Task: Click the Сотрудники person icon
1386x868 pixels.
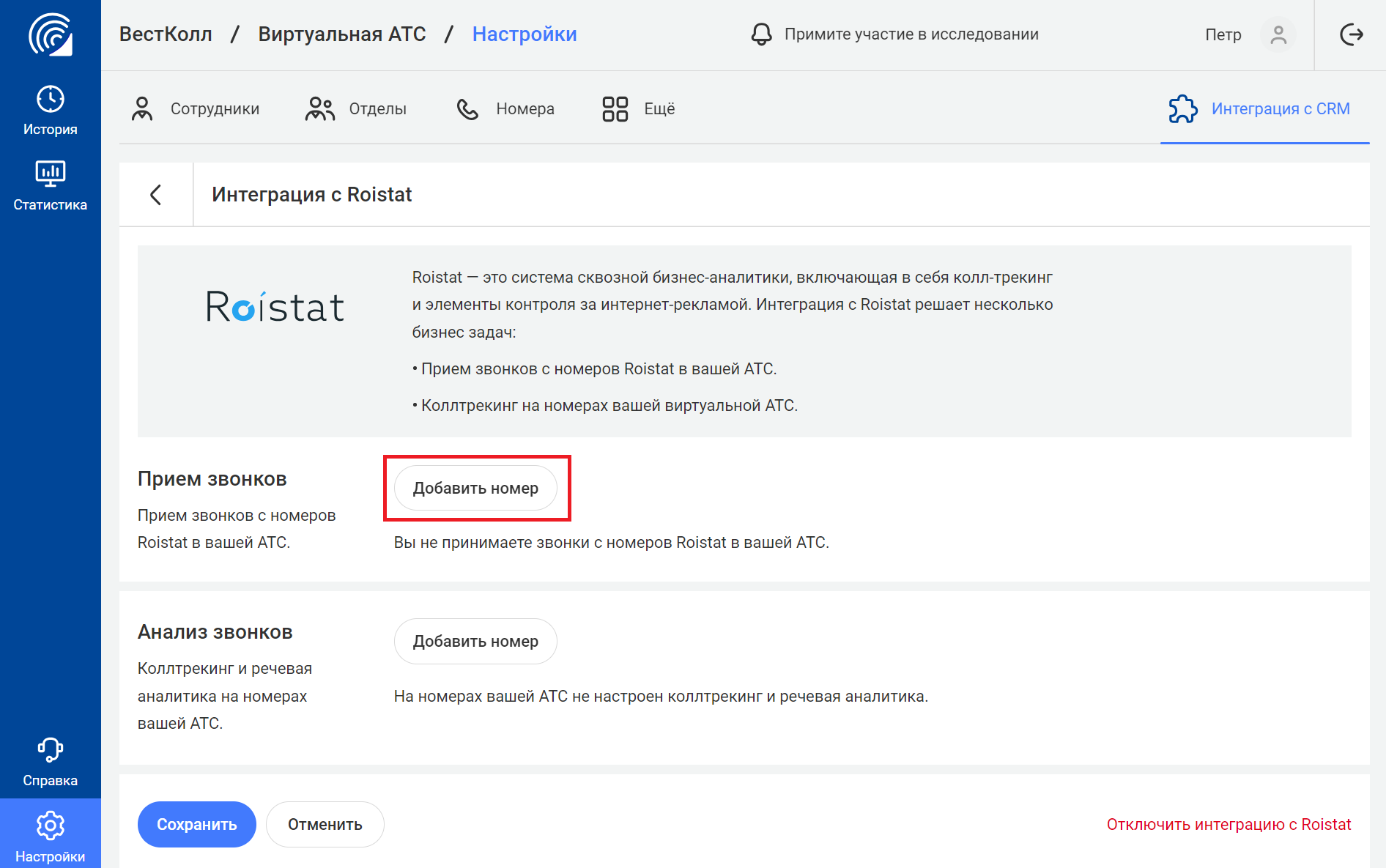Action: 142,108
